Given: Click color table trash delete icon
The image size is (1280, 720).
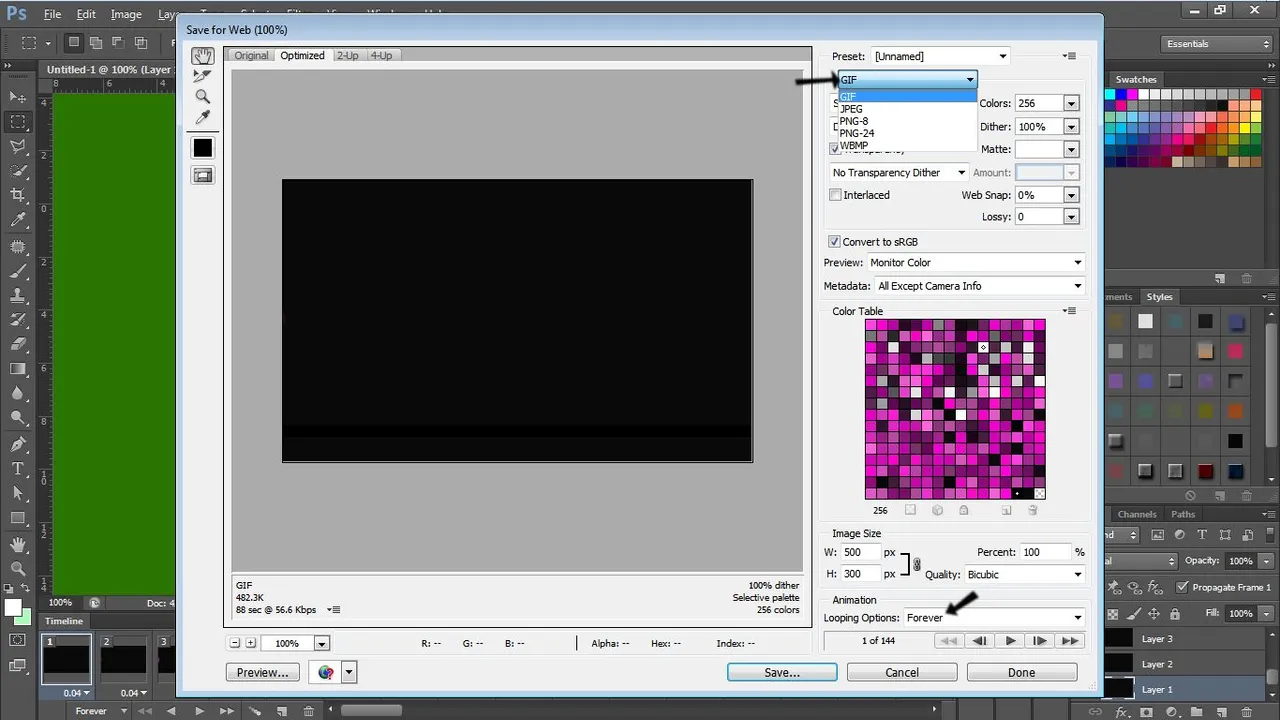Looking at the screenshot, I should coord(1032,510).
